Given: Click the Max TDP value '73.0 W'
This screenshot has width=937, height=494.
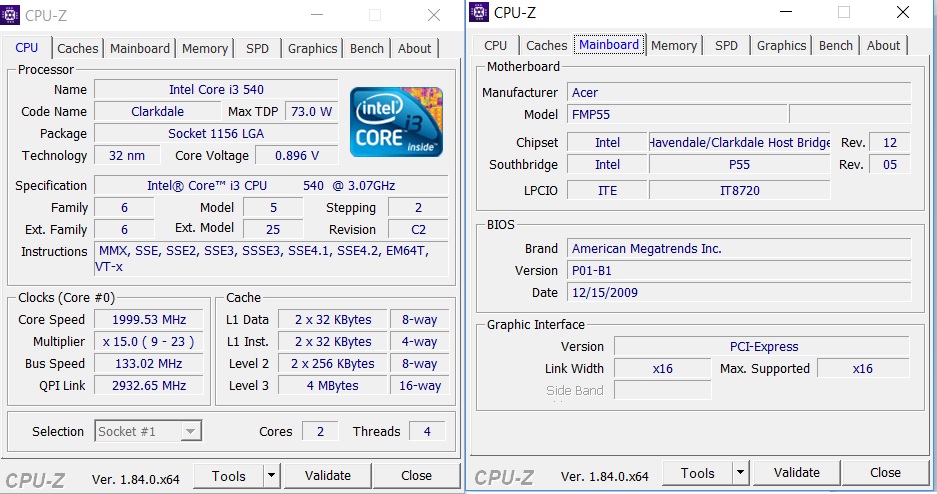Looking at the screenshot, I should tap(311, 112).
